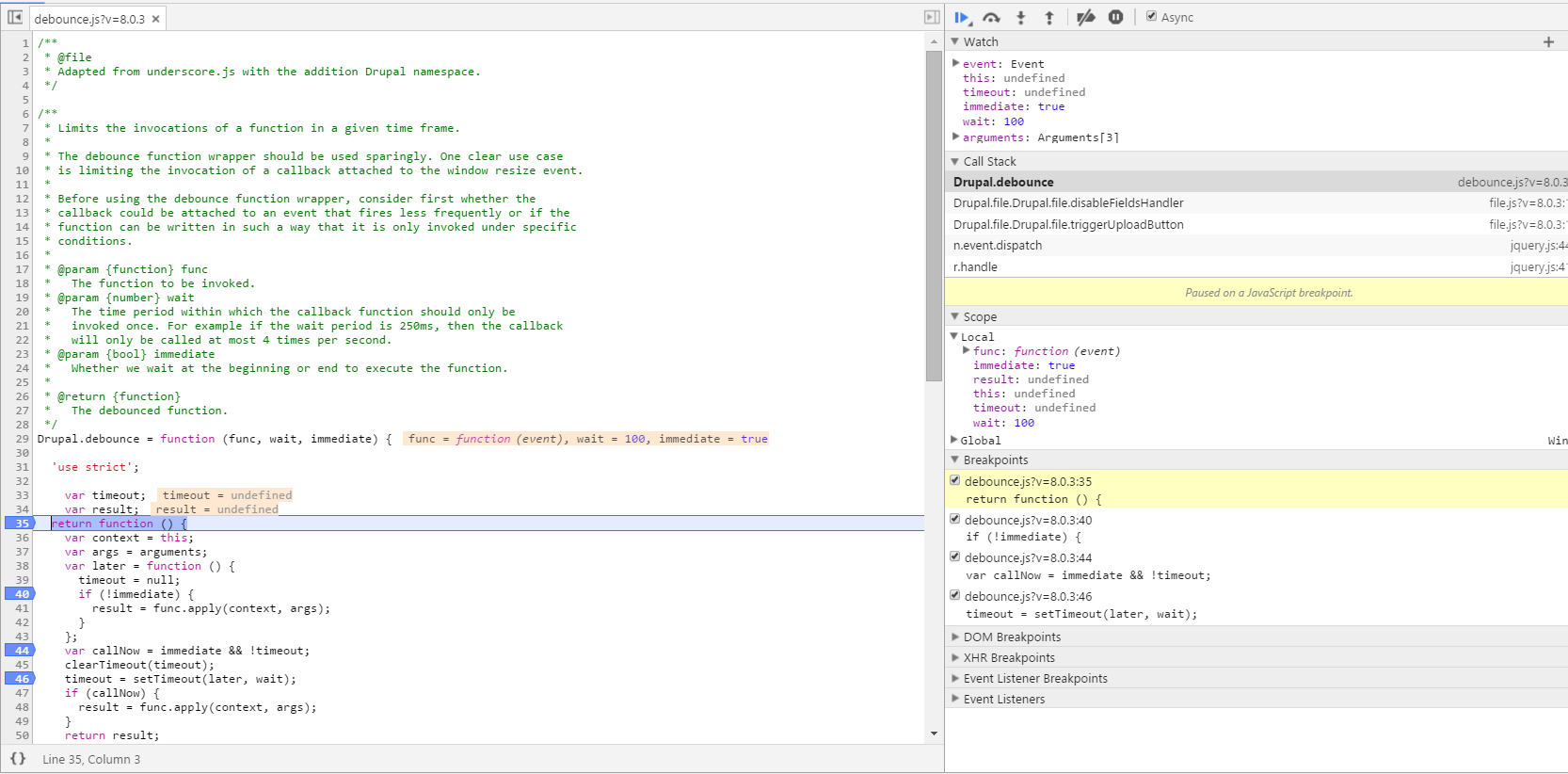
Task: Expand the Event Listener Breakpoints section
Action: (x=1034, y=679)
